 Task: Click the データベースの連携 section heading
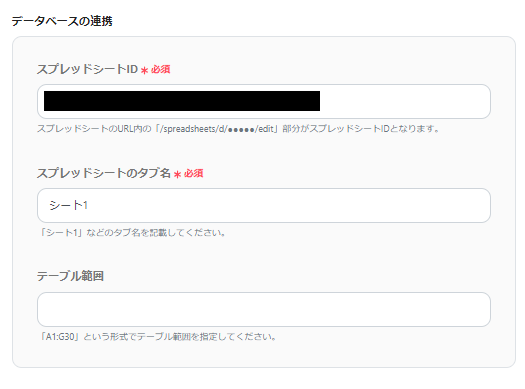(x=62, y=21)
